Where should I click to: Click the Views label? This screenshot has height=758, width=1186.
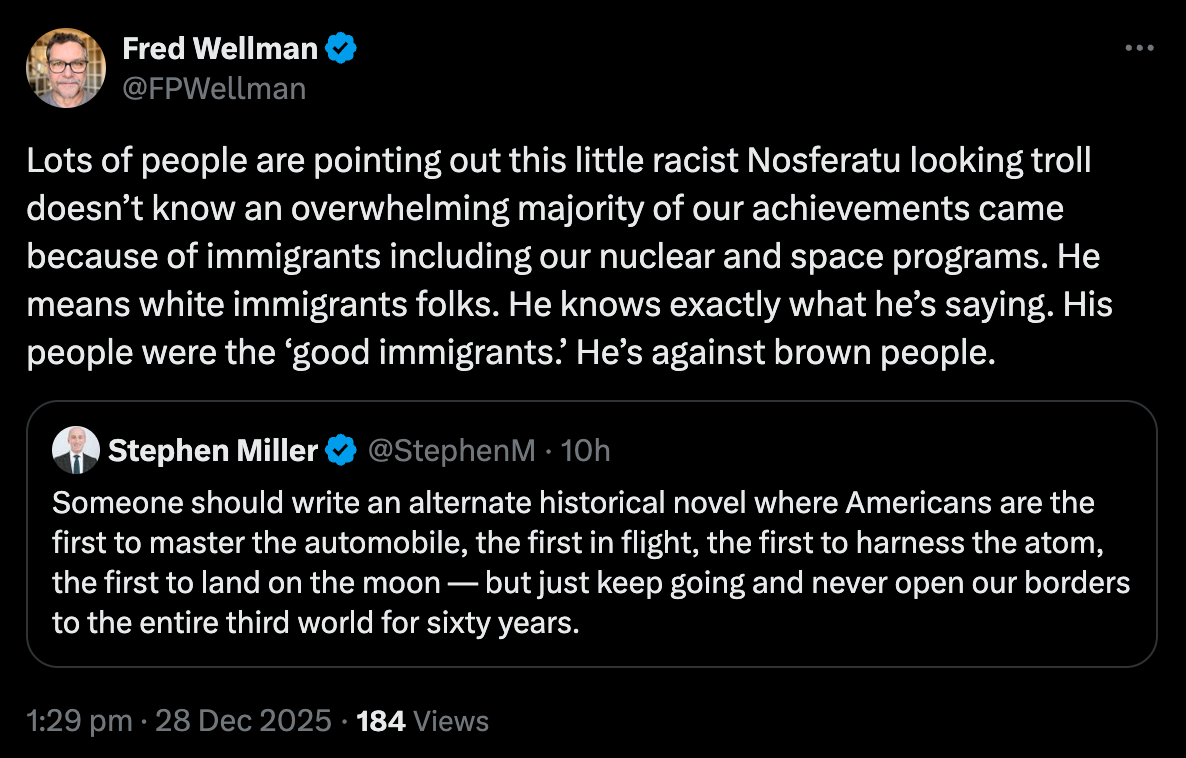point(451,720)
